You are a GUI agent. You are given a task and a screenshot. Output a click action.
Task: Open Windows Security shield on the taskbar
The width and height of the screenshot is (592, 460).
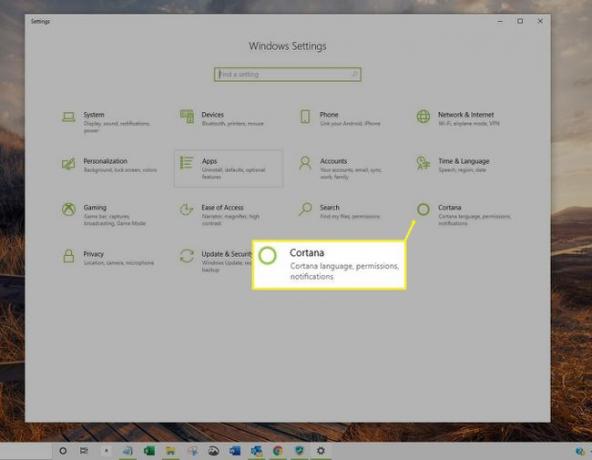(x=299, y=451)
